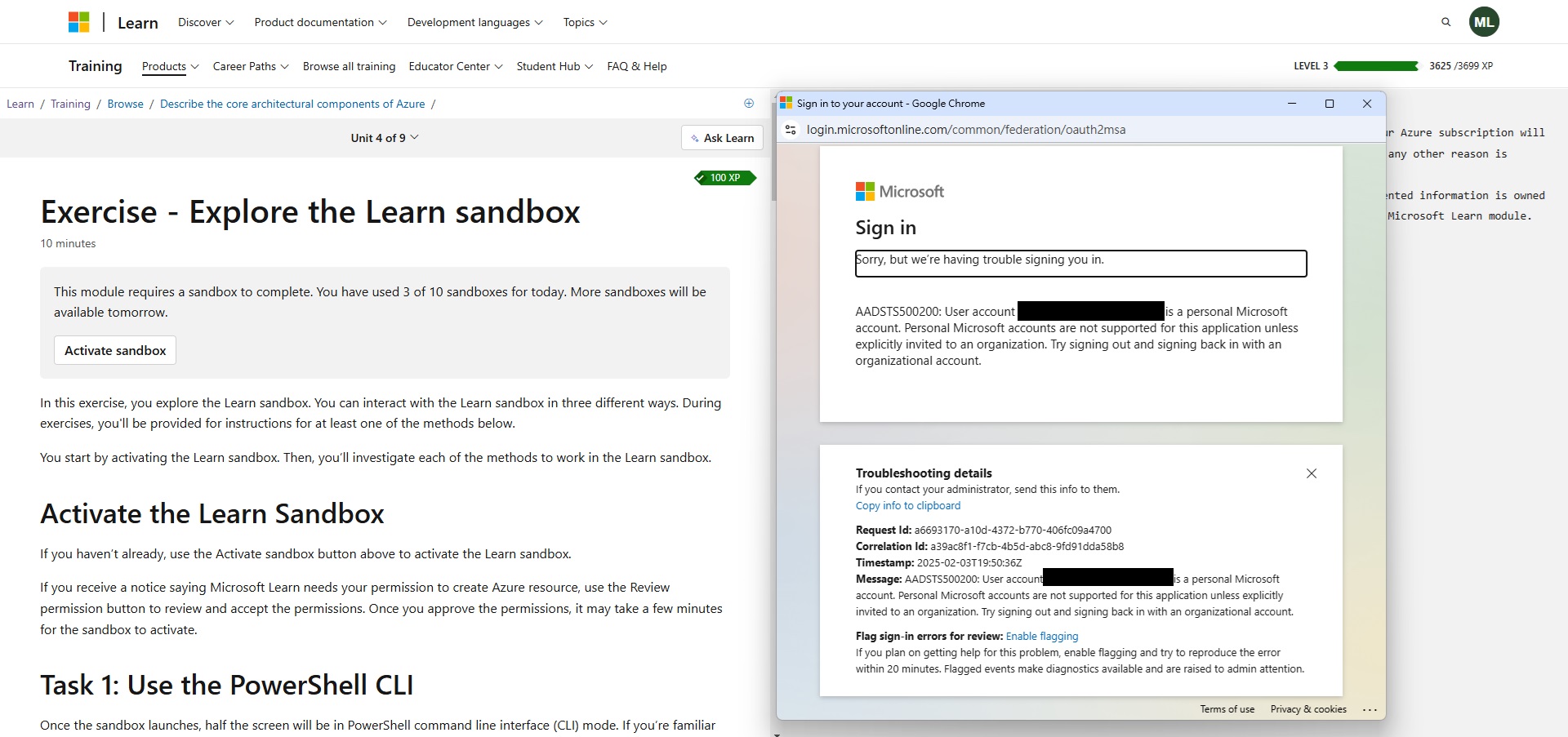
Task: Expand the Discover dropdown
Action: tap(206, 22)
